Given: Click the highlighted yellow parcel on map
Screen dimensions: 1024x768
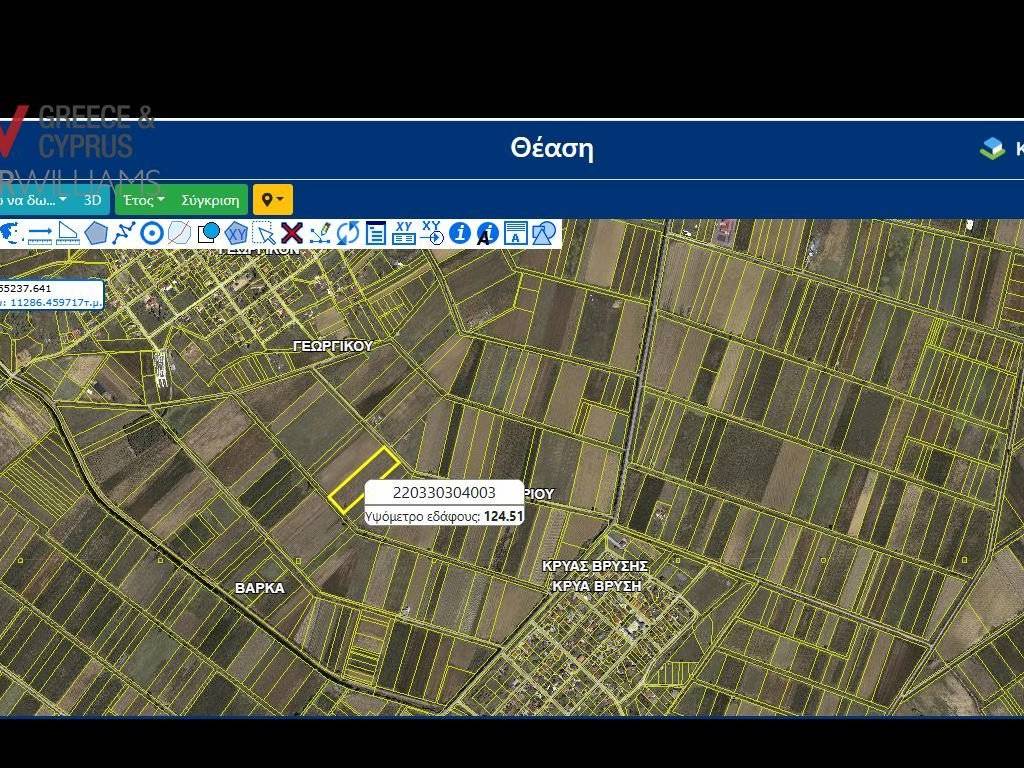Looking at the screenshot, I should (x=364, y=480).
